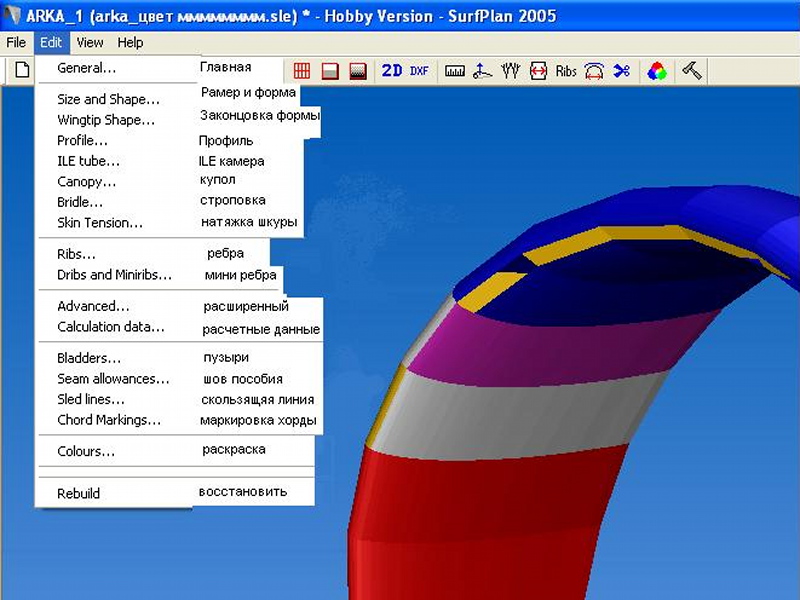This screenshot has height=600, width=800.
Task: Click the DXF export icon
Action: click(x=419, y=71)
